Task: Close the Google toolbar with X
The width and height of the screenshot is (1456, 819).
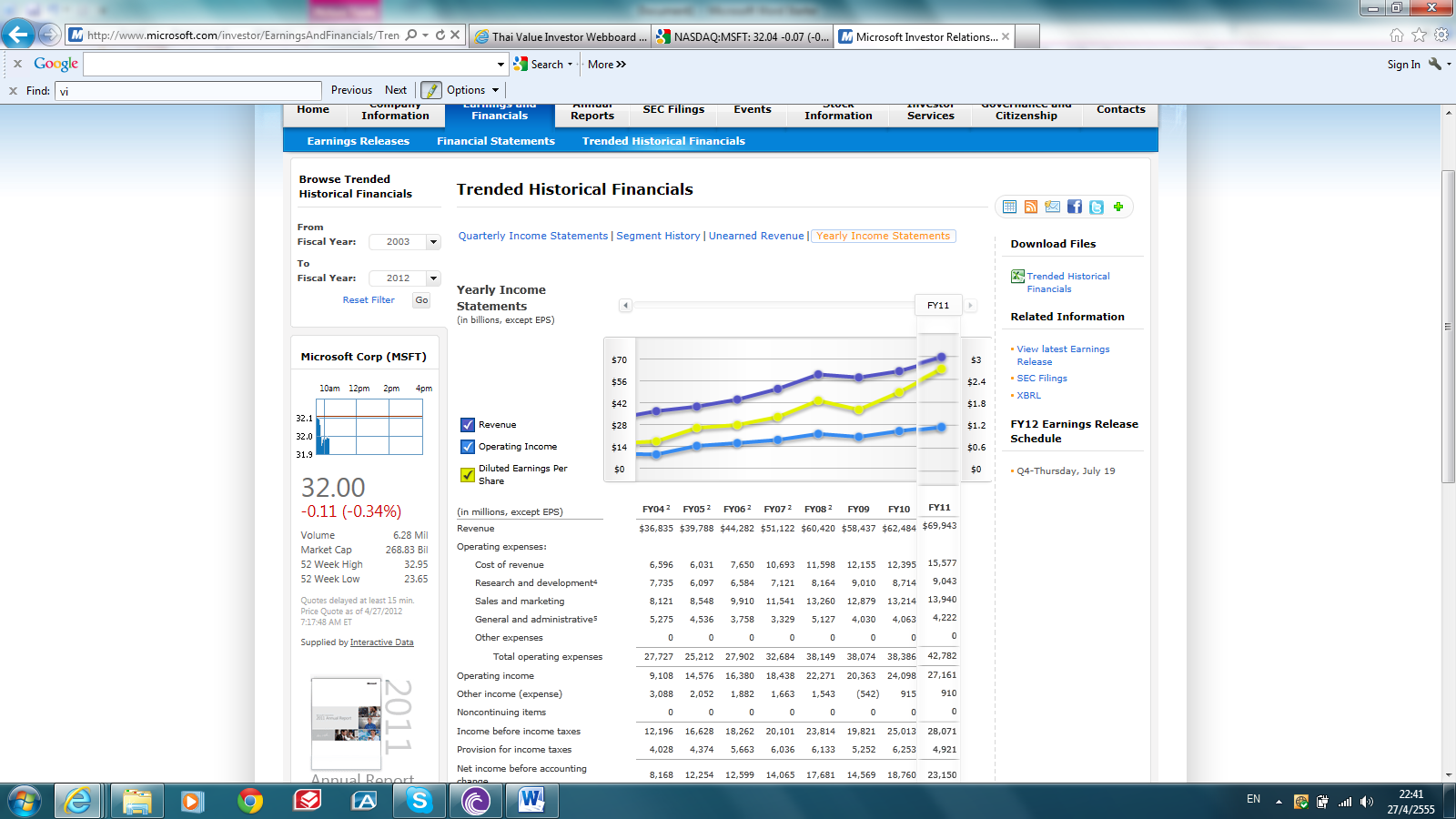Action: (17, 64)
